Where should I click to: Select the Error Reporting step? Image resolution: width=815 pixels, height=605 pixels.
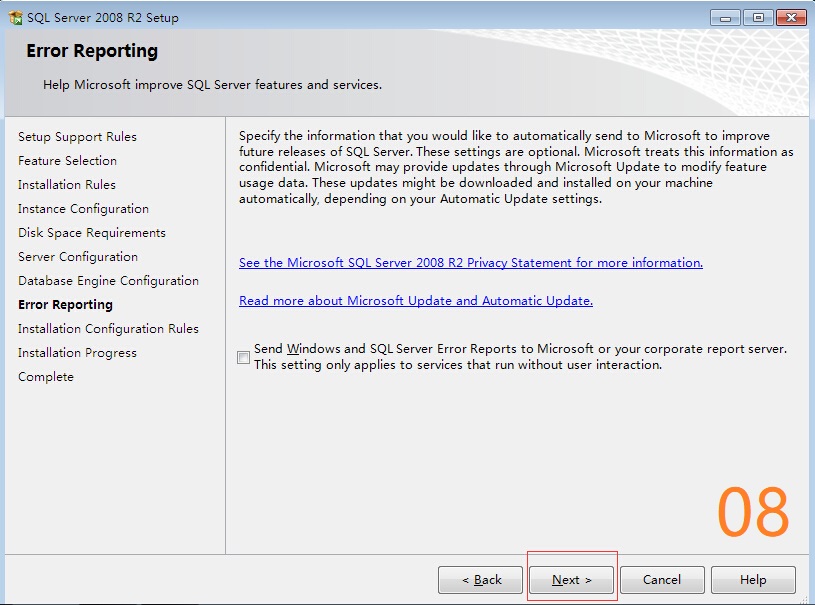click(x=65, y=305)
